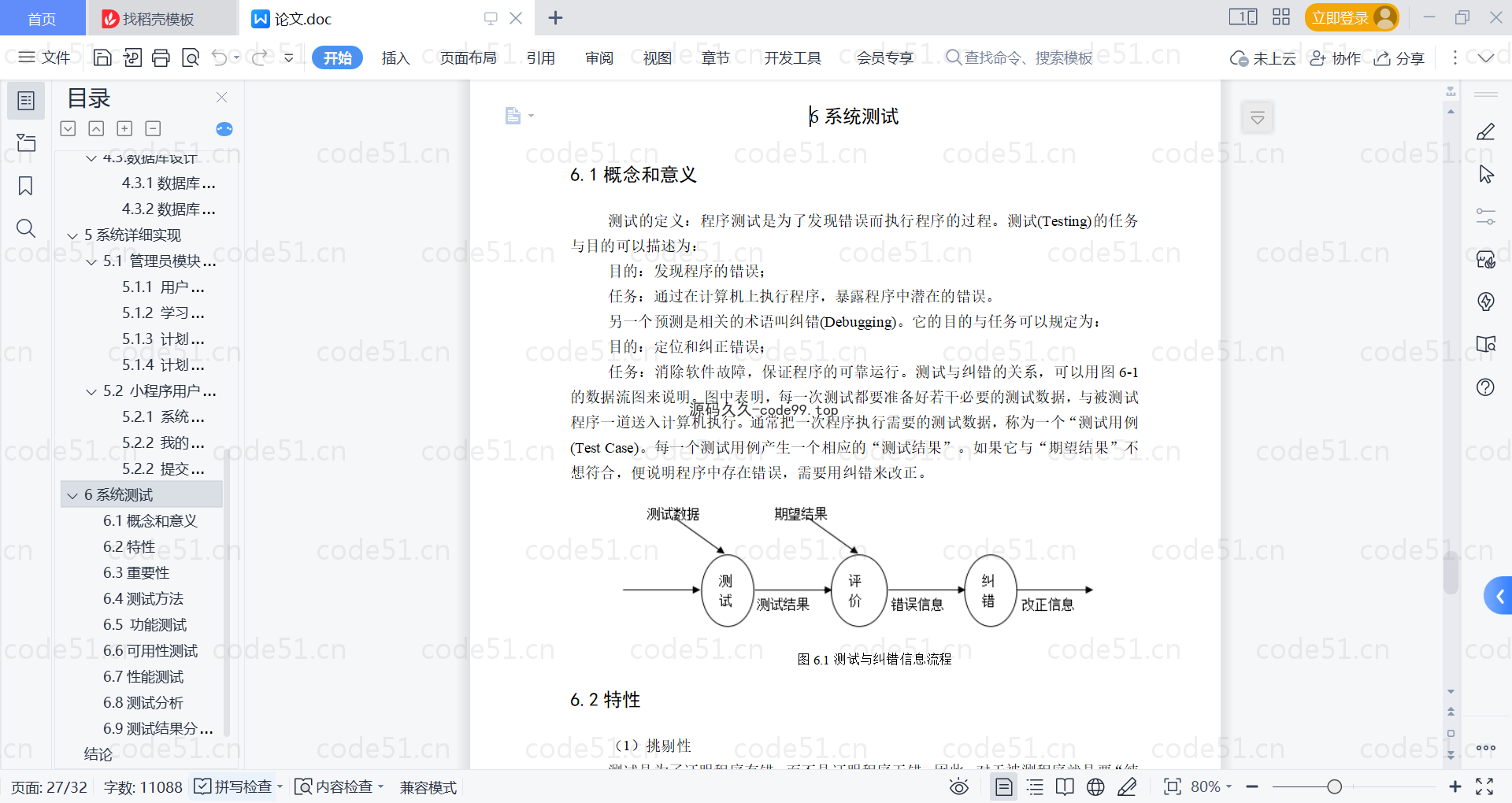Switch to the 页面布局 ribbon tab

[x=468, y=57]
